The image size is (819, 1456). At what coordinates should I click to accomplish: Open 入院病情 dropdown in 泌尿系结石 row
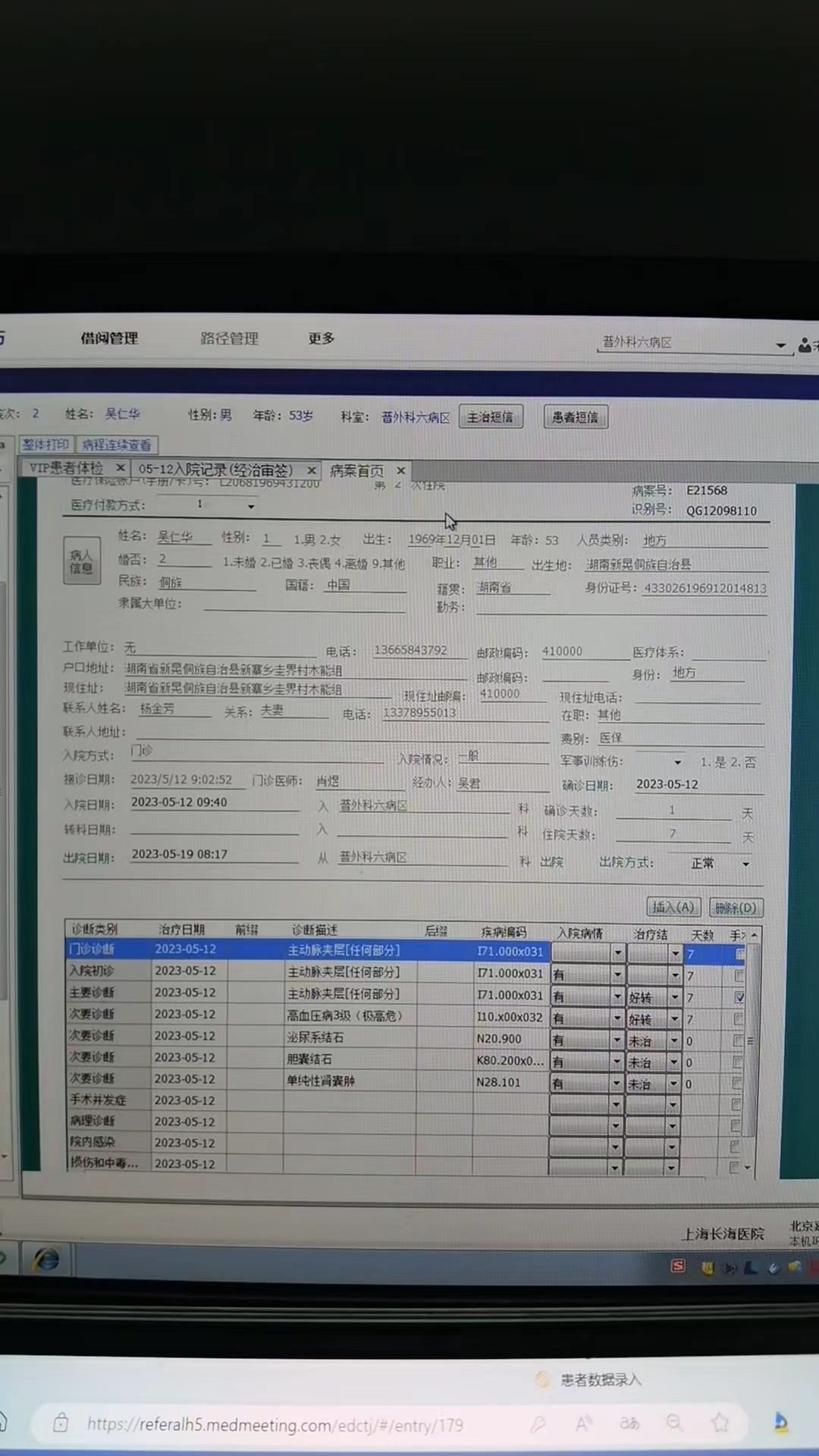coord(617,1040)
